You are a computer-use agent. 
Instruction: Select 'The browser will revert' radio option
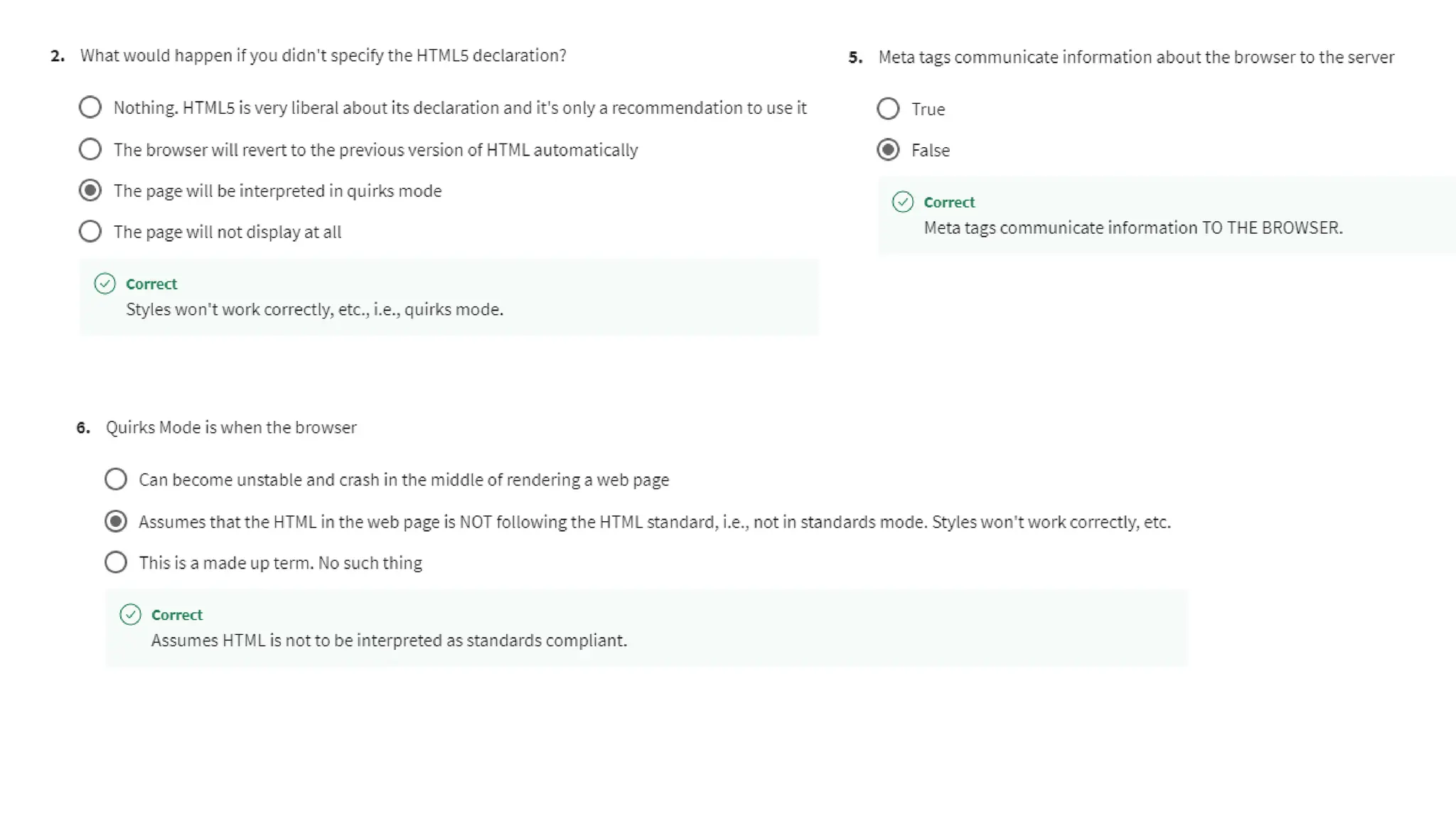[90, 149]
